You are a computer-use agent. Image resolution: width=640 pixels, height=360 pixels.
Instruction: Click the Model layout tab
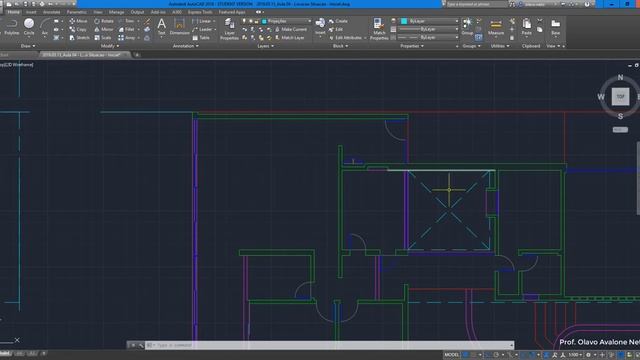(x=4, y=353)
